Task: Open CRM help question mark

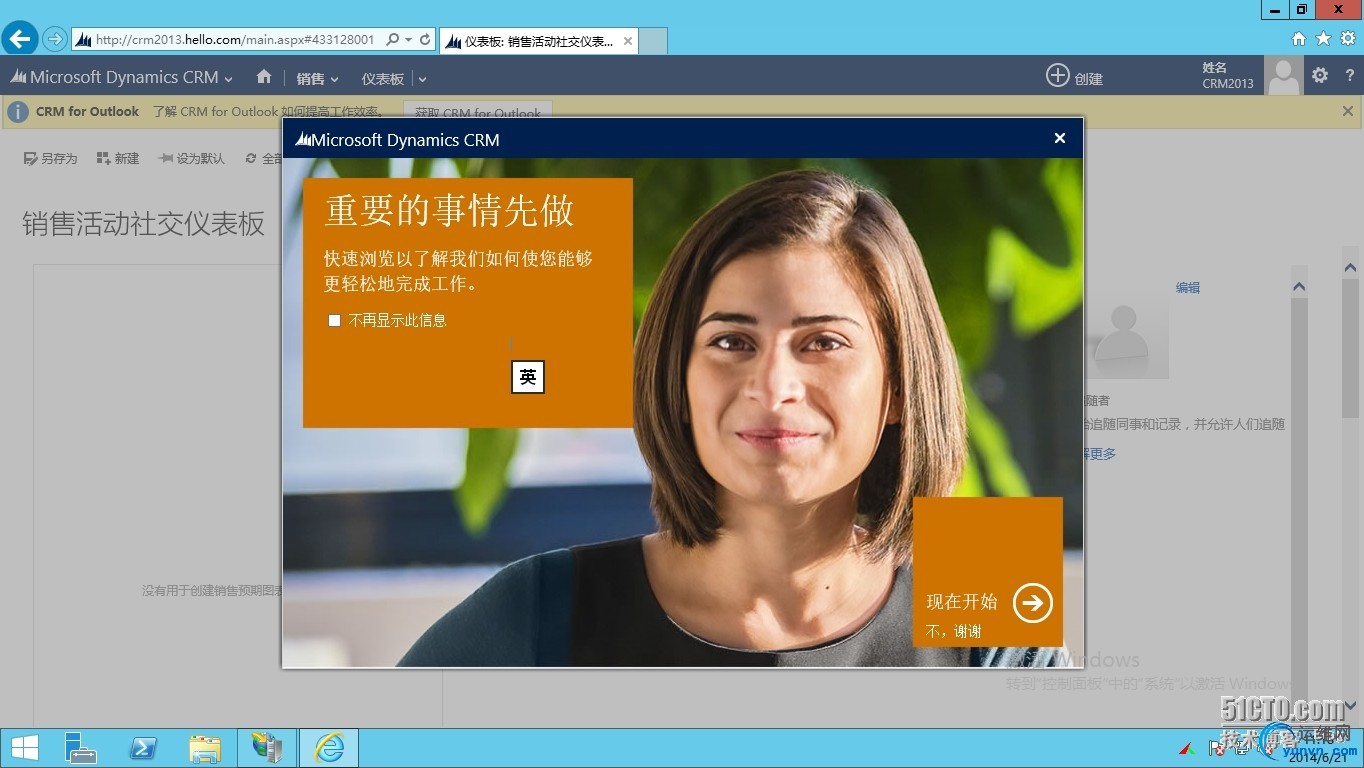Action: [1349, 76]
